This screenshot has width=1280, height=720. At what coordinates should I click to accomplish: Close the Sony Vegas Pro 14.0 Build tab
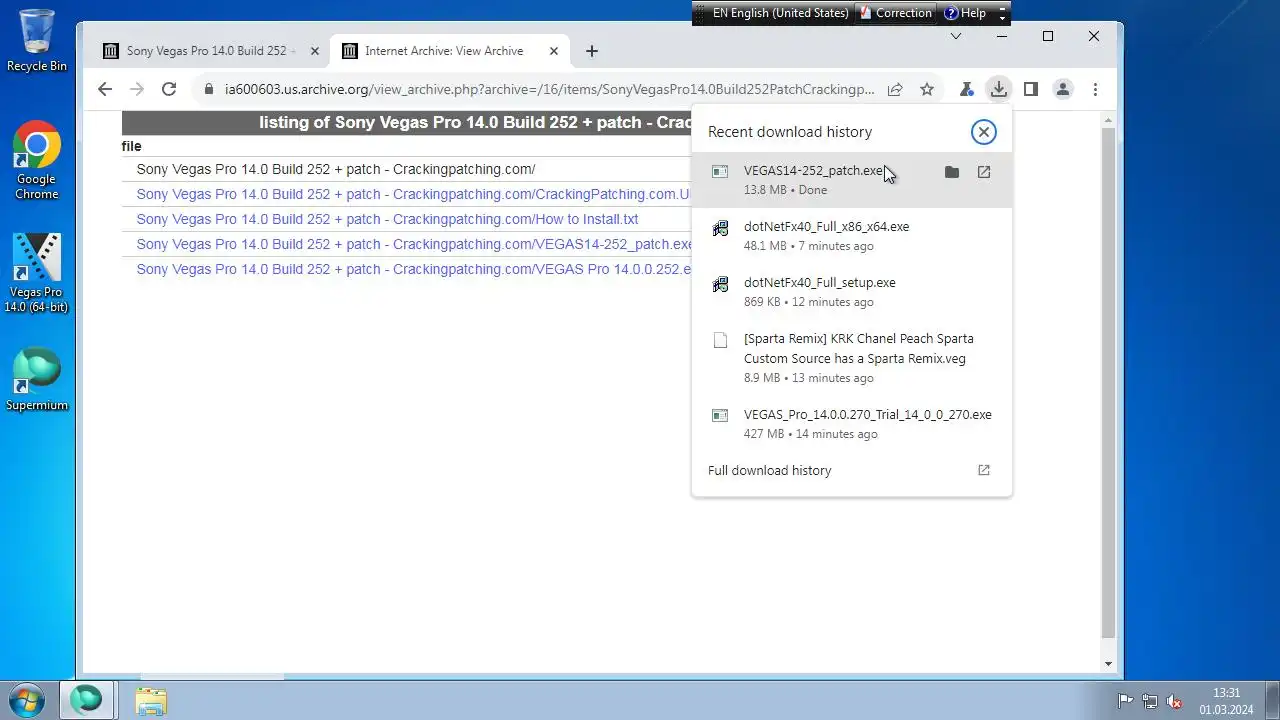315,51
